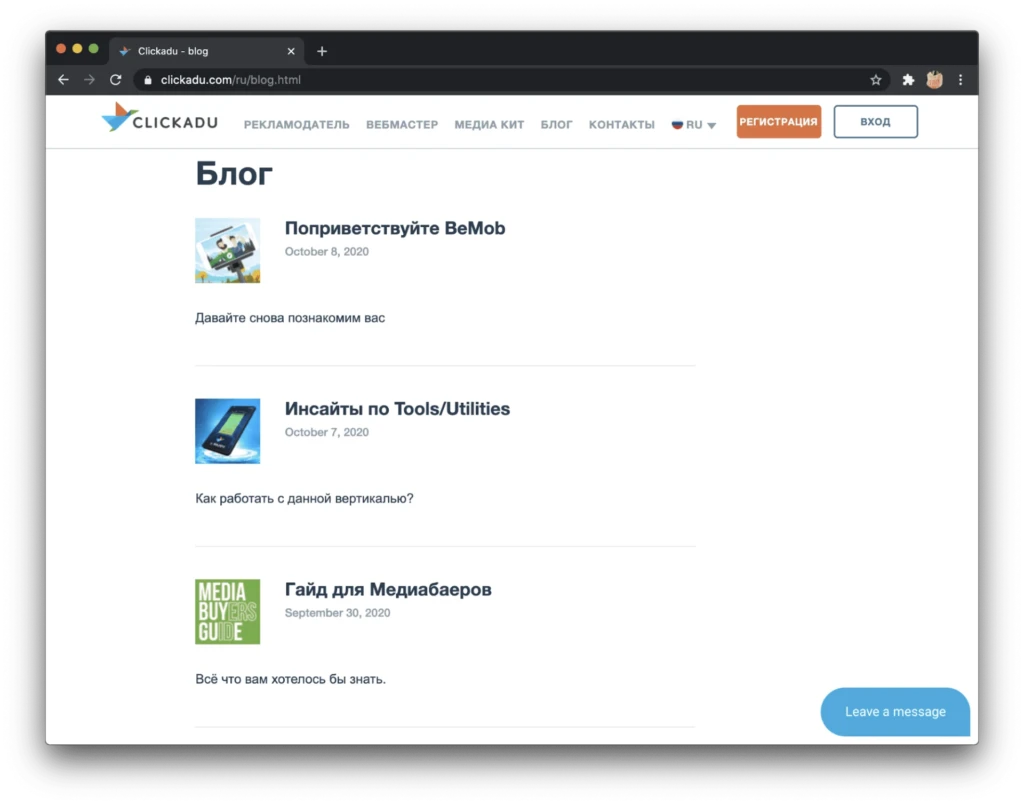This screenshot has width=1024, height=805.
Task: Click the browser forward arrow
Action: point(89,80)
